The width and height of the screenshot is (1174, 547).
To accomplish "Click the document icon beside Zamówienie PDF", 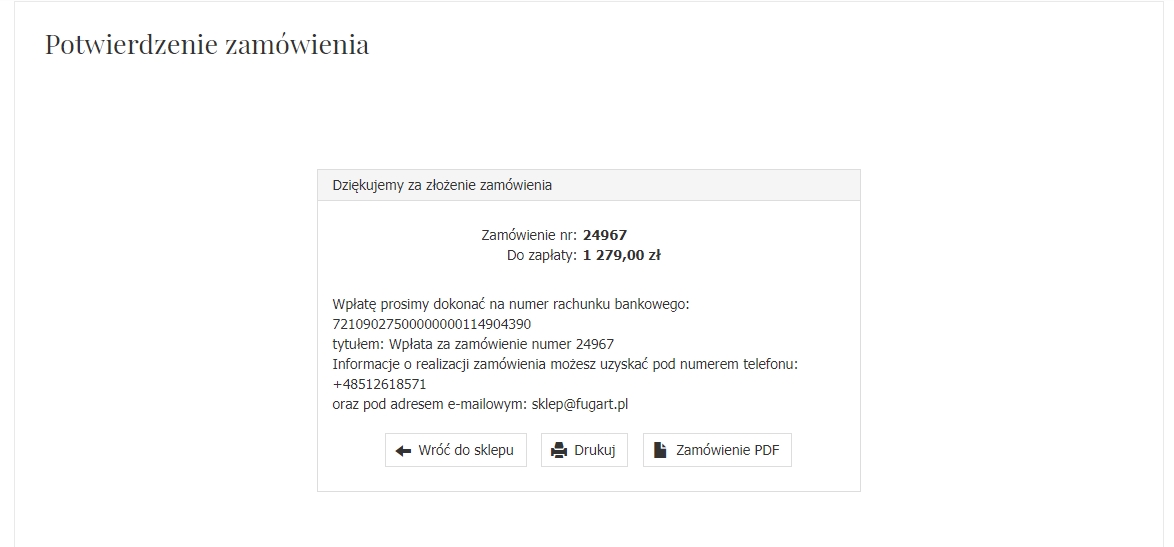I will 660,451.
